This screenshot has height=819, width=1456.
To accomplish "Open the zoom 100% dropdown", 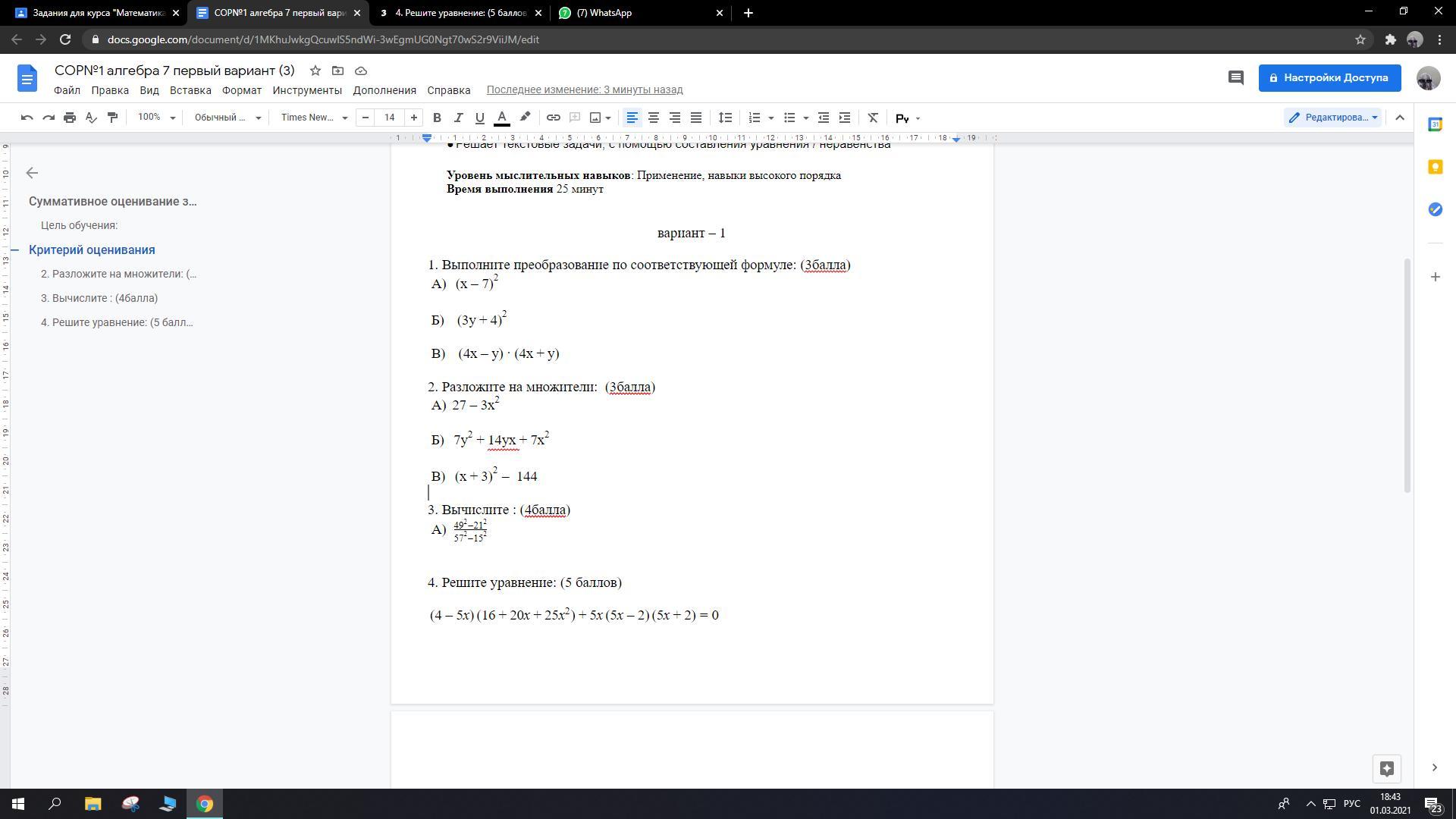I will (x=155, y=118).
